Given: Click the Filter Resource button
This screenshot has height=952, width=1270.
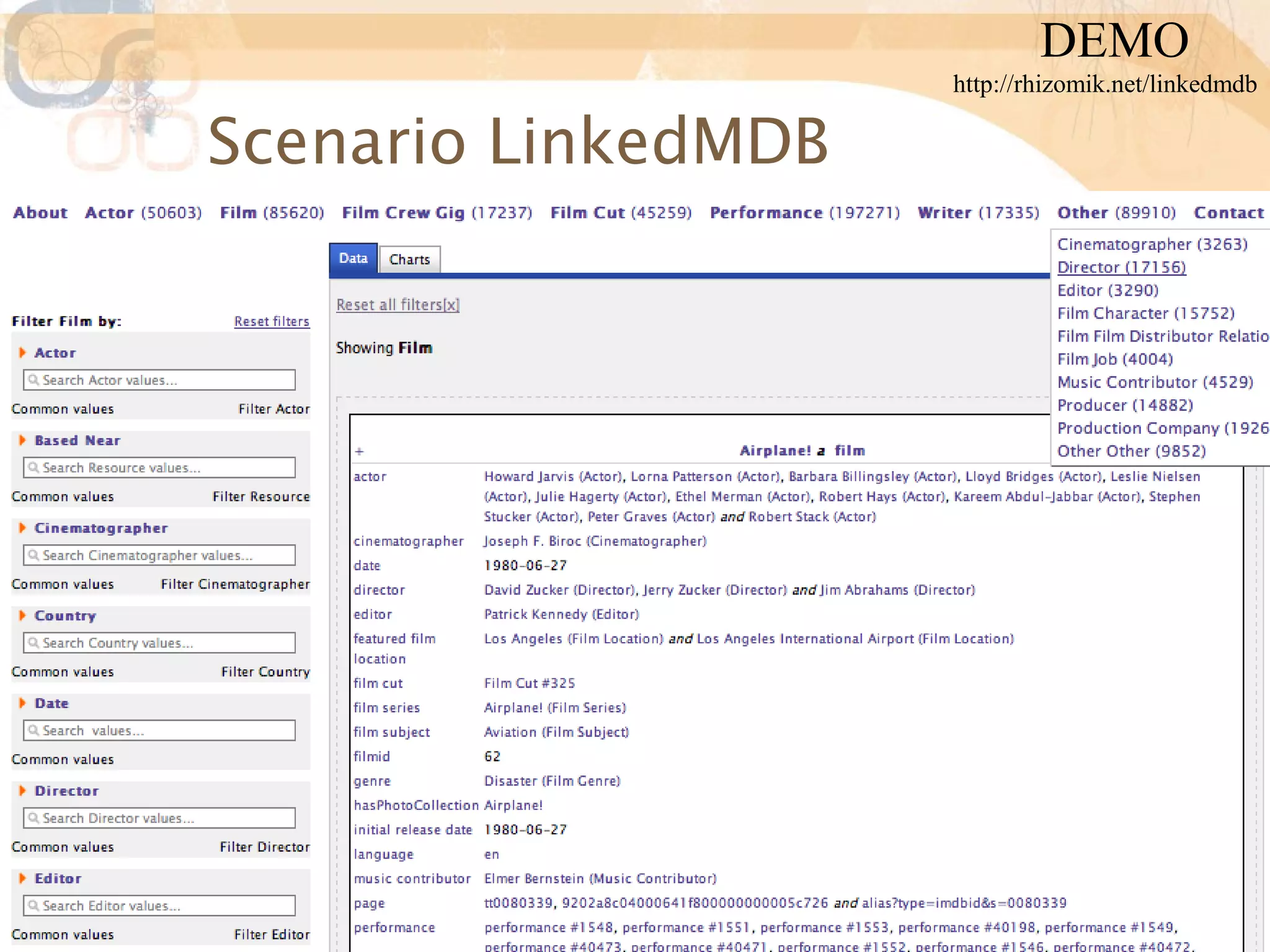Looking at the screenshot, I should click(x=261, y=496).
